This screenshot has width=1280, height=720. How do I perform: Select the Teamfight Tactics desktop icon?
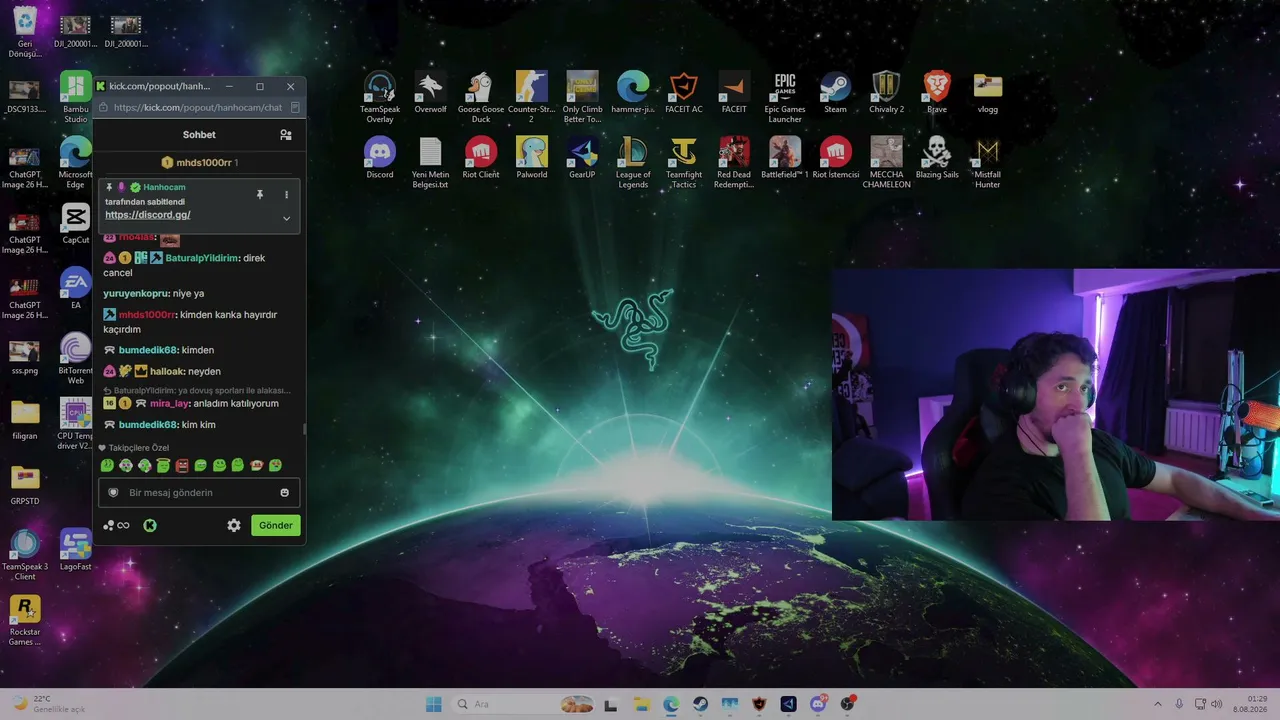coord(684,162)
